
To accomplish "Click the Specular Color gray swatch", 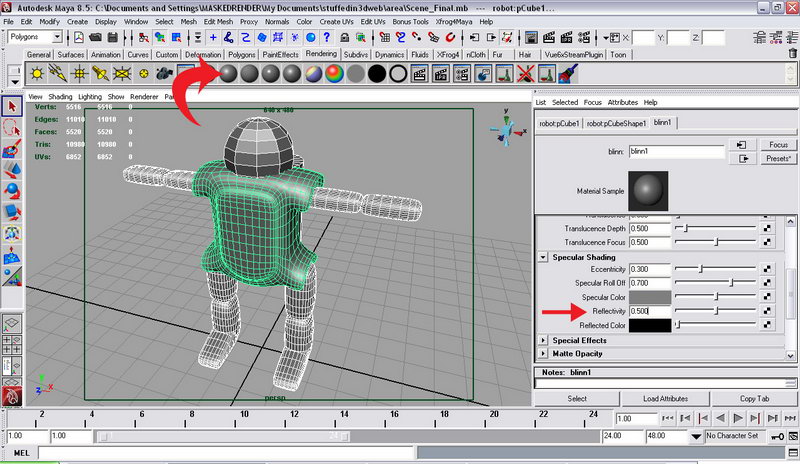I will 649,297.
